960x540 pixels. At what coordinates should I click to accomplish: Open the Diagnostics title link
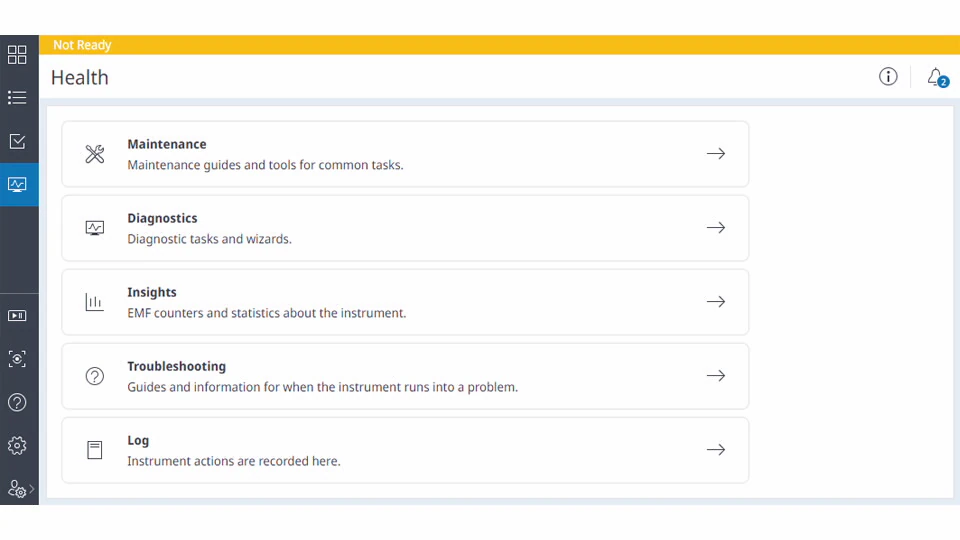[162, 219]
